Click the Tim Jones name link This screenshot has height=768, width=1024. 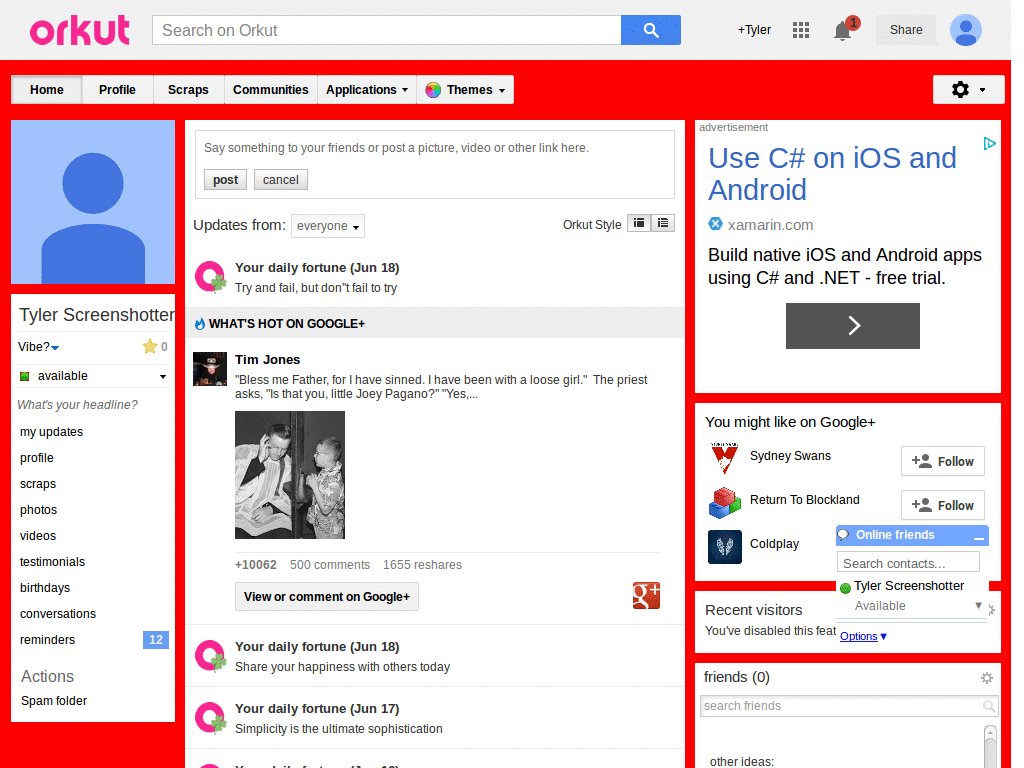click(268, 360)
